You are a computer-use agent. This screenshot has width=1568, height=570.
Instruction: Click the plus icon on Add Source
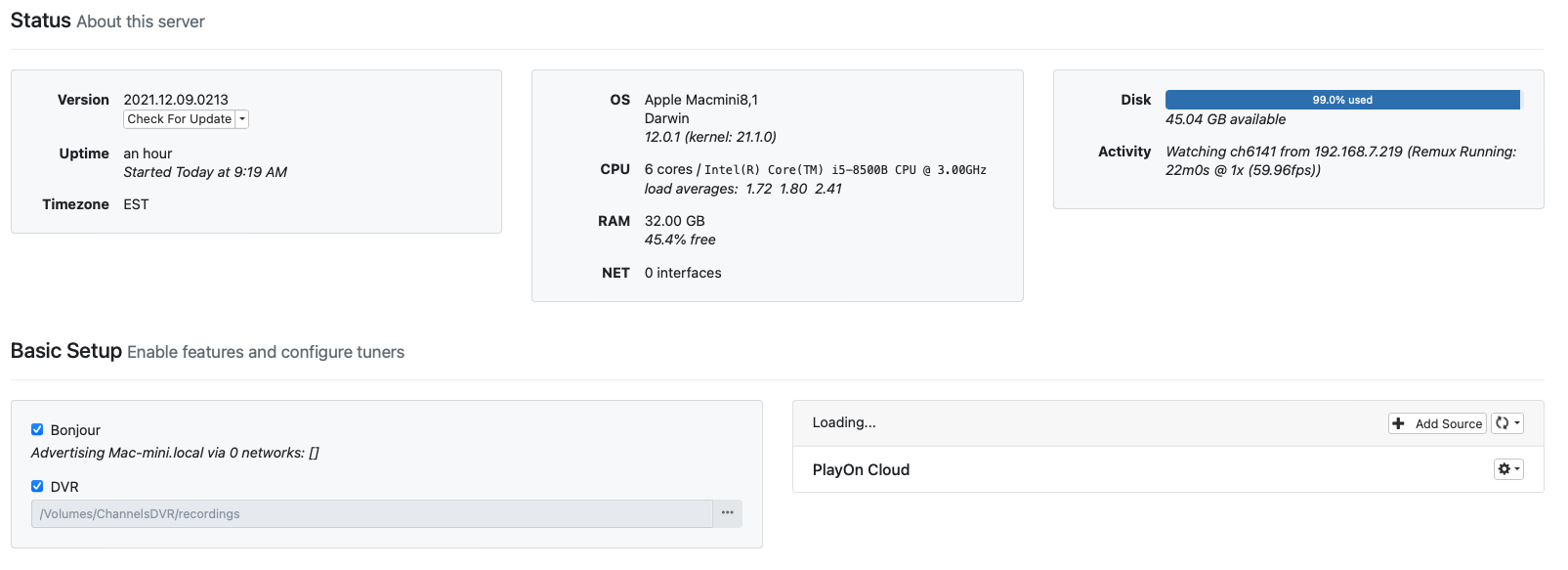[x=1399, y=423]
